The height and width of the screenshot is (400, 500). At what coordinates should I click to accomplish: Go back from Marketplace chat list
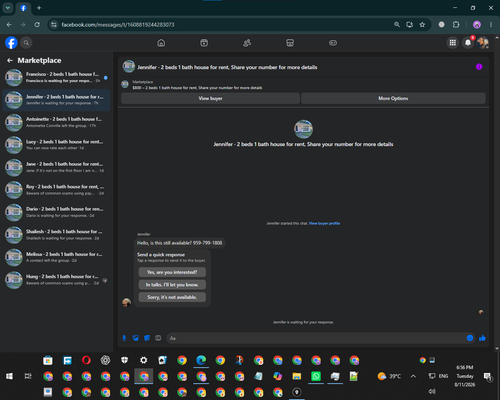click(x=10, y=60)
